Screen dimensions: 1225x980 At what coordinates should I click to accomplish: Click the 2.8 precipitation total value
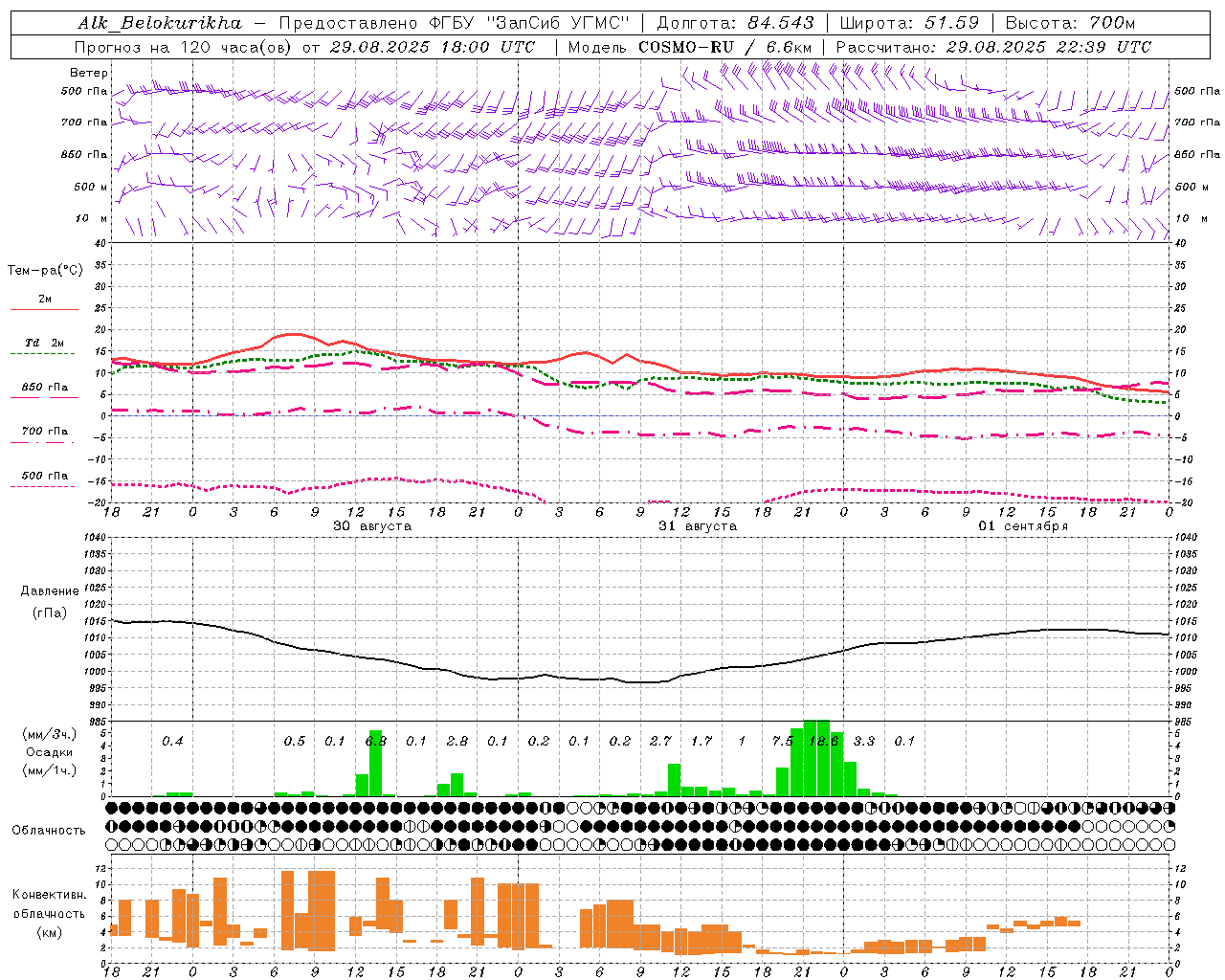click(x=457, y=742)
